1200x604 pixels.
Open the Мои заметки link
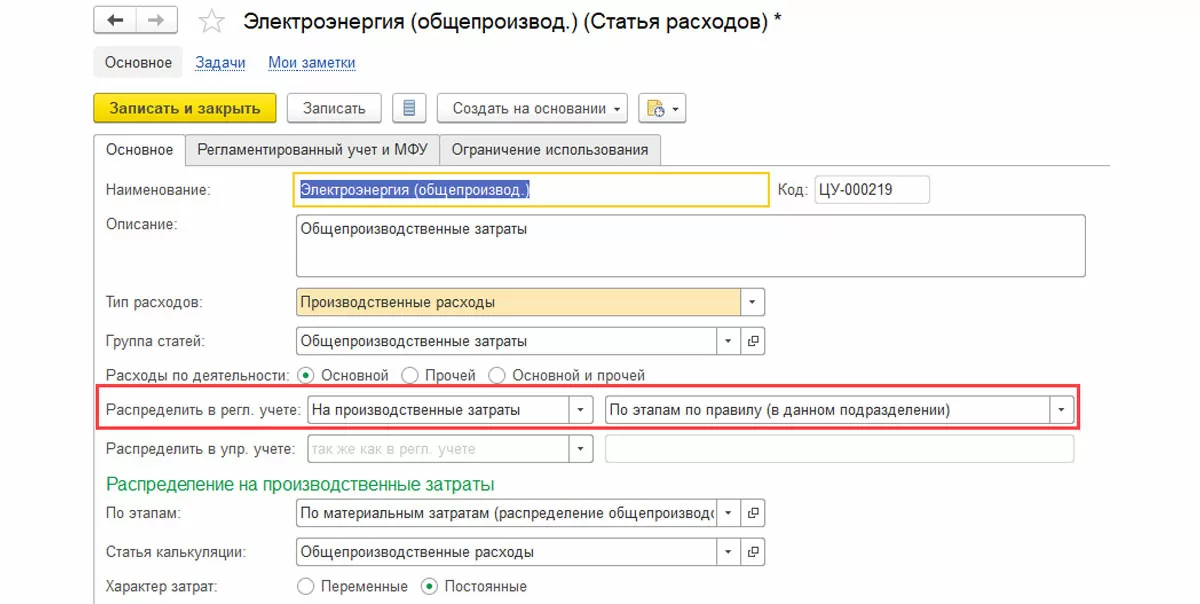click(311, 63)
